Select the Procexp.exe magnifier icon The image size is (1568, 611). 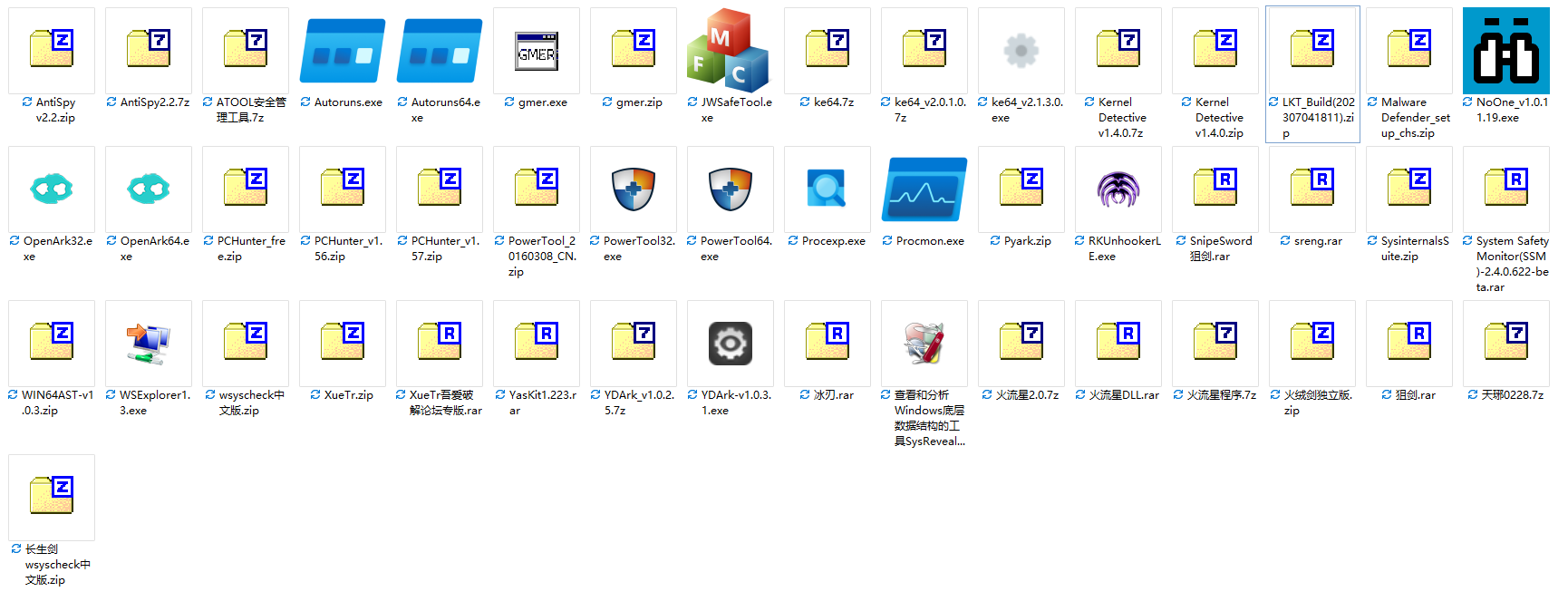pos(827,189)
